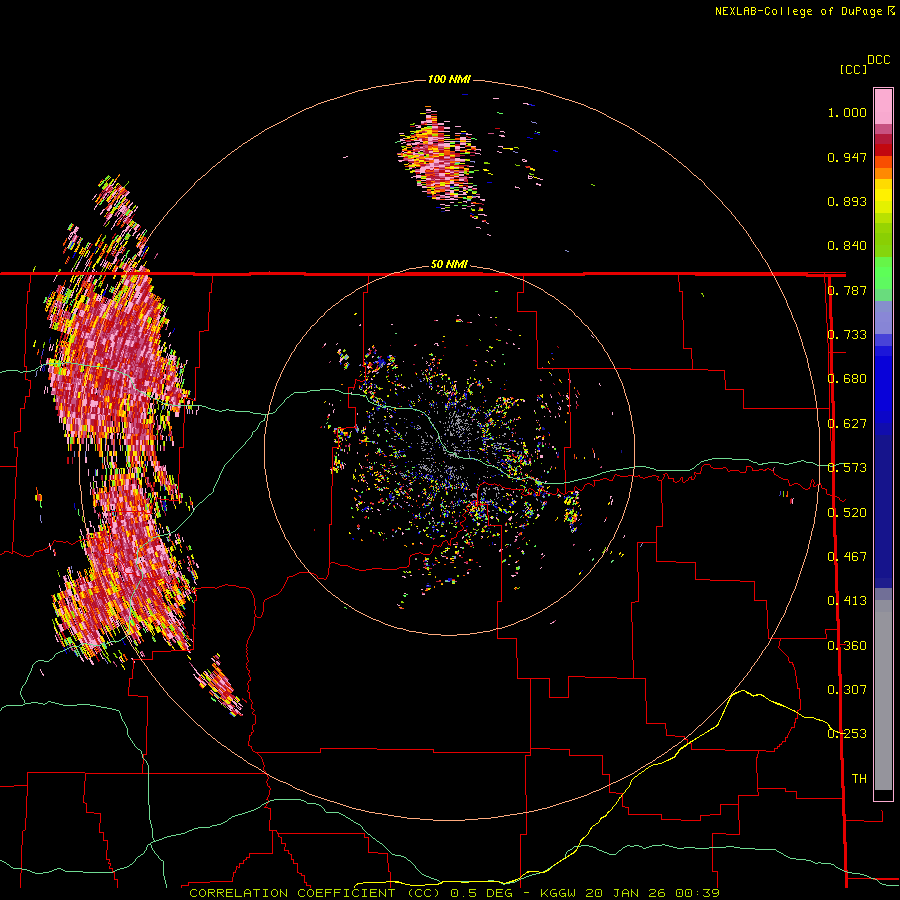The width and height of the screenshot is (900, 900).
Task: Click the 0.627 legend value
Action: (x=847, y=424)
